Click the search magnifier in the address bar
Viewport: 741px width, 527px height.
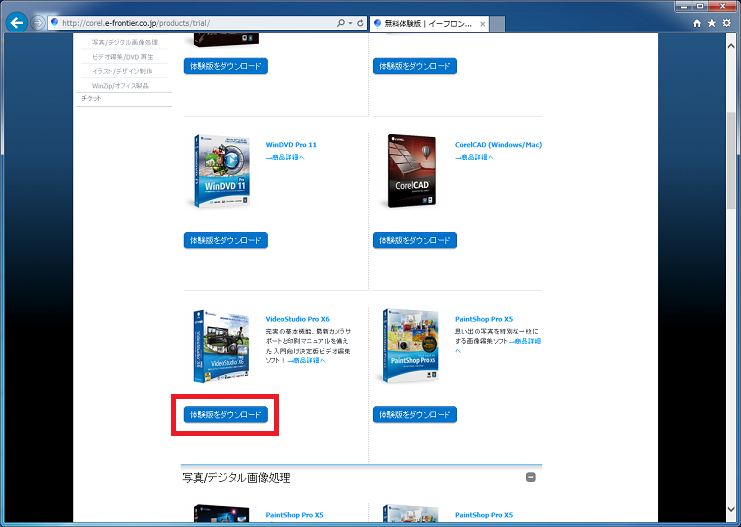point(340,23)
